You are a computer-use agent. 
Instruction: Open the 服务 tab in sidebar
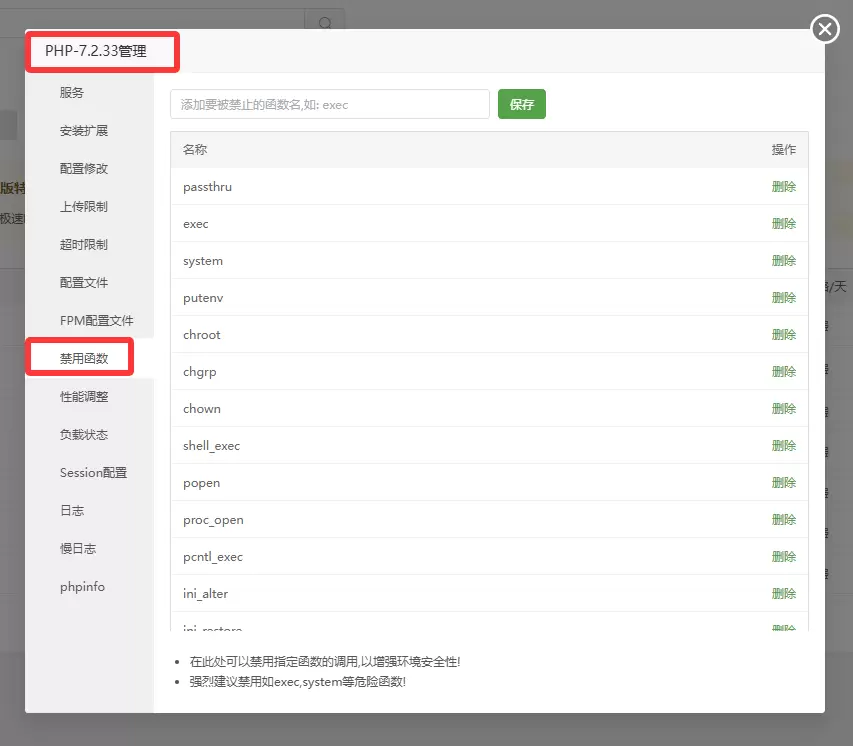pos(72,93)
